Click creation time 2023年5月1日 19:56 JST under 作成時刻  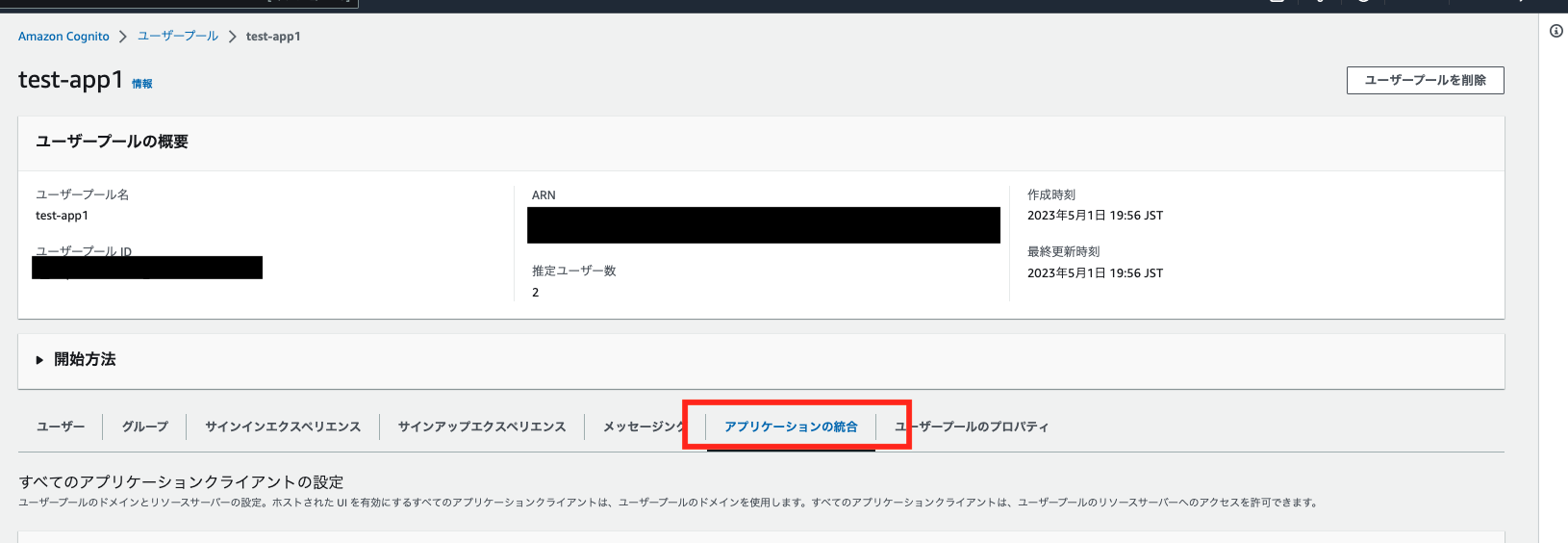1095,216
